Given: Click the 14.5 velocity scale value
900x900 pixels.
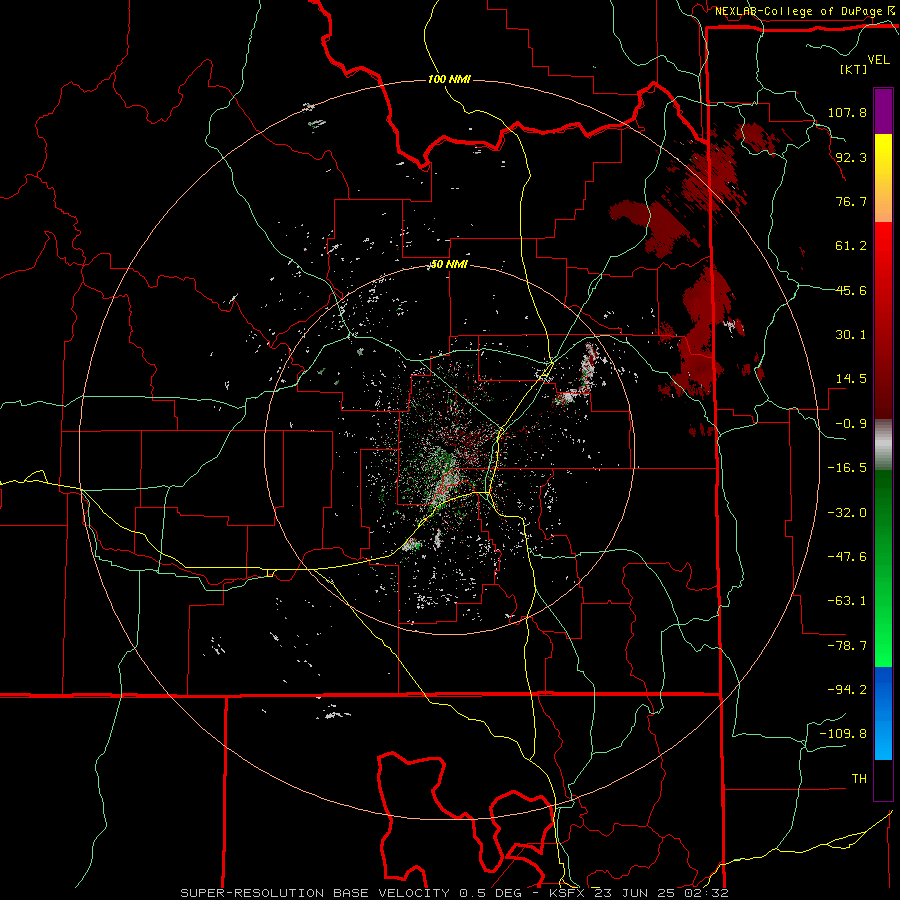Looking at the screenshot, I should (x=851, y=379).
